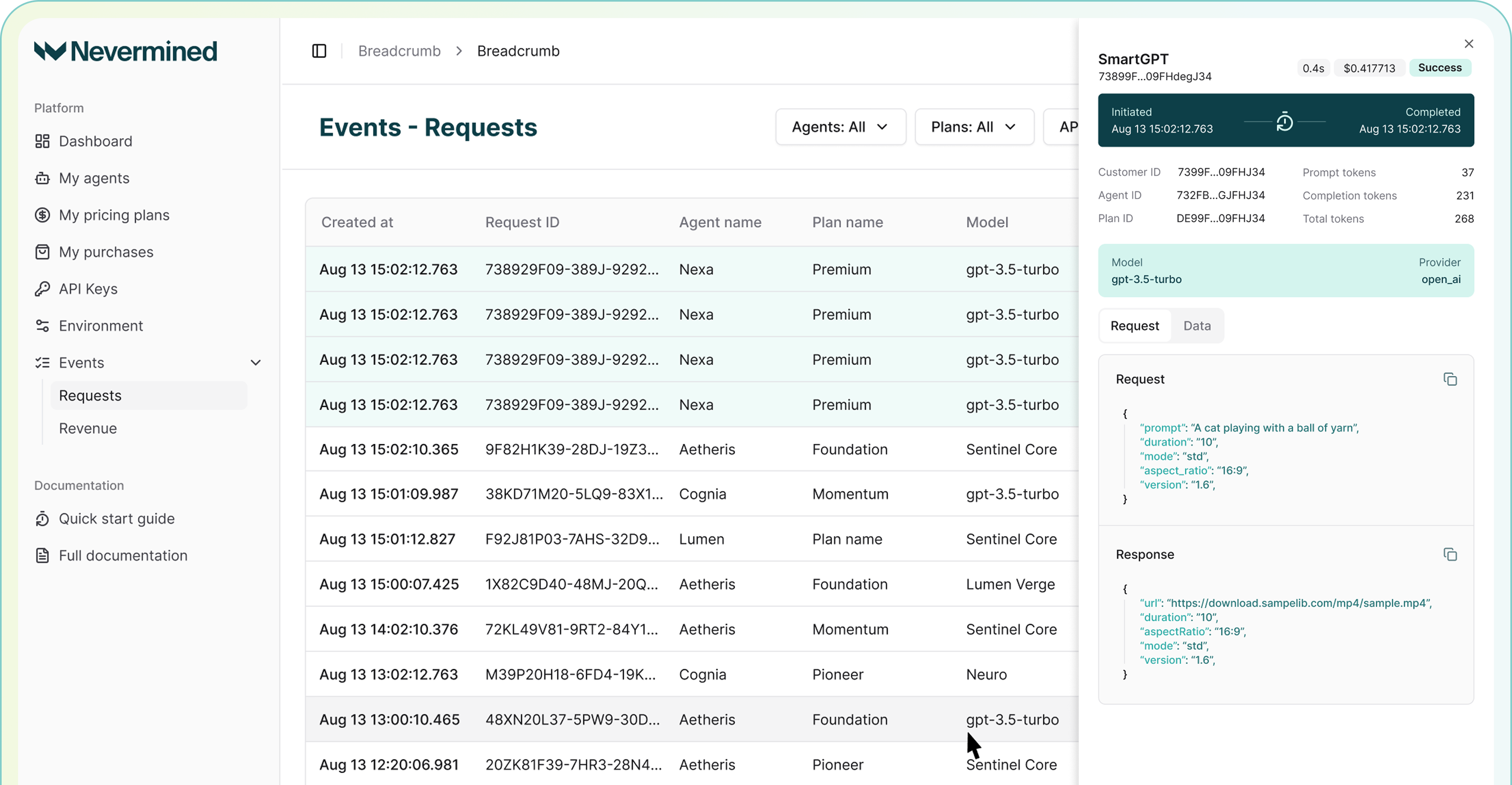
Task: View My purchases
Action: tap(105, 251)
